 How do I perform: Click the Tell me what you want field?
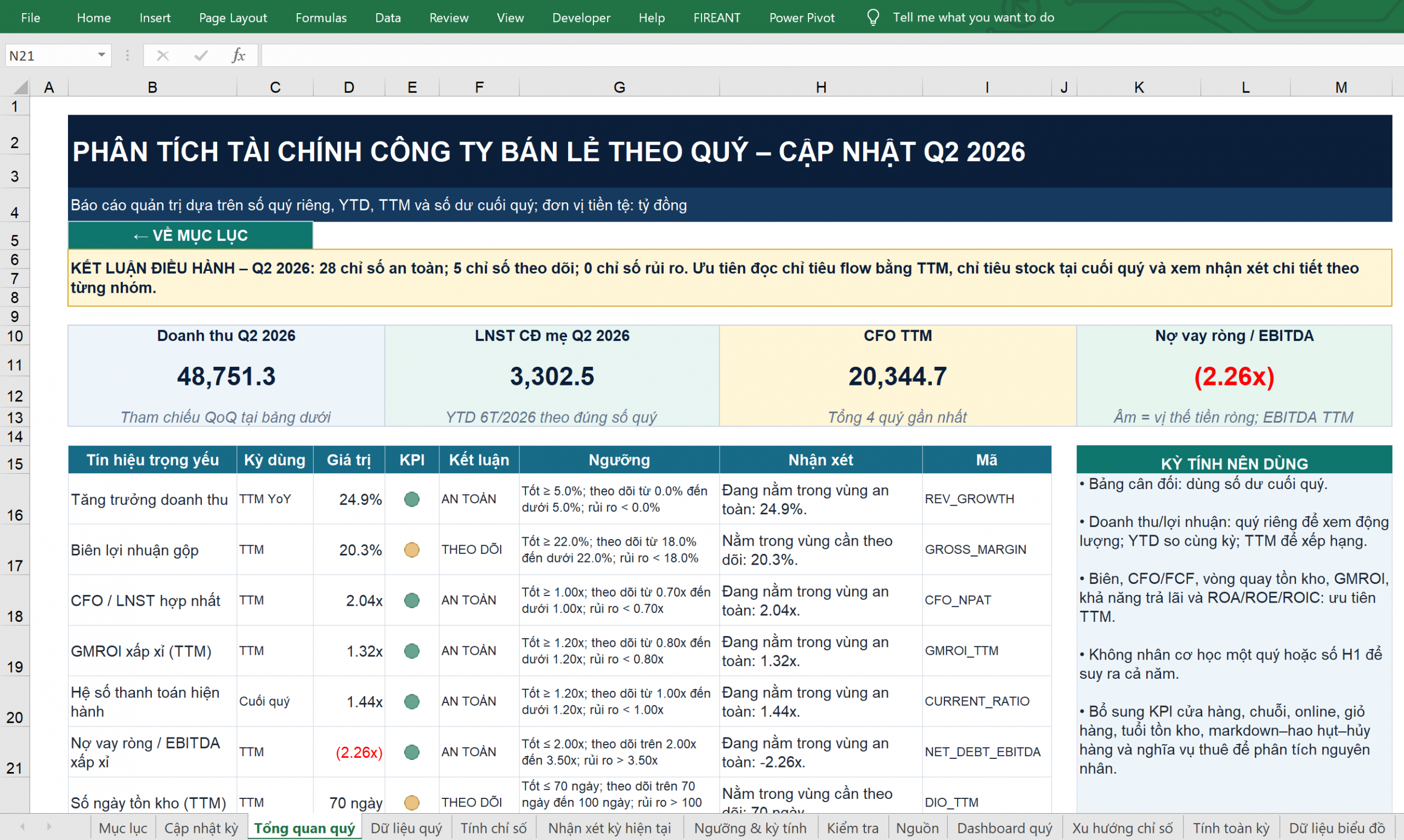click(973, 18)
